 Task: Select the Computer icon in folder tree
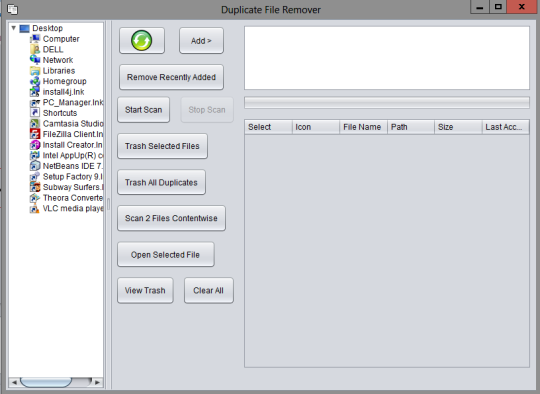point(35,39)
